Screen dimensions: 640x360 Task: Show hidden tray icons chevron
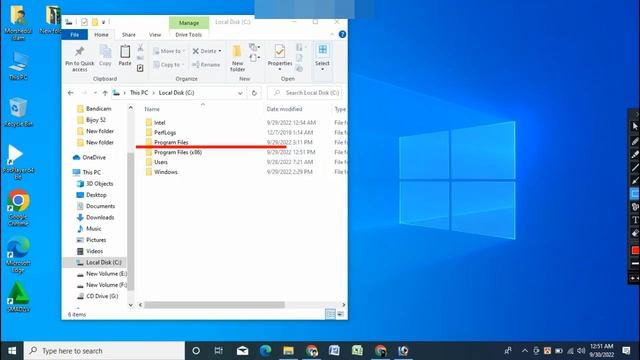click(525, 351)
